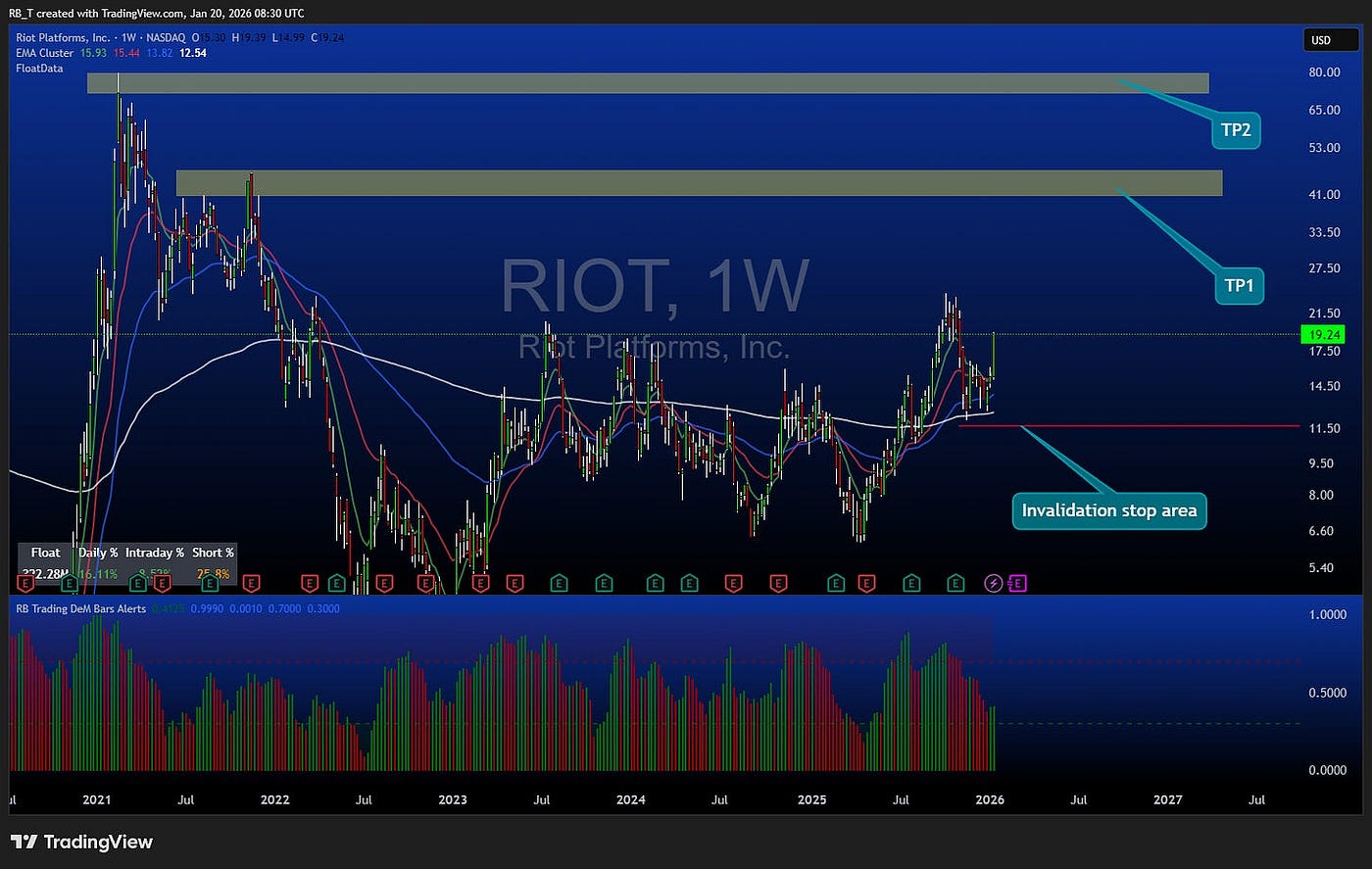Select the Invalidation stop area callout
Image resolution: width=1372 pixels, height=869 pixels.
(1109, 510)
